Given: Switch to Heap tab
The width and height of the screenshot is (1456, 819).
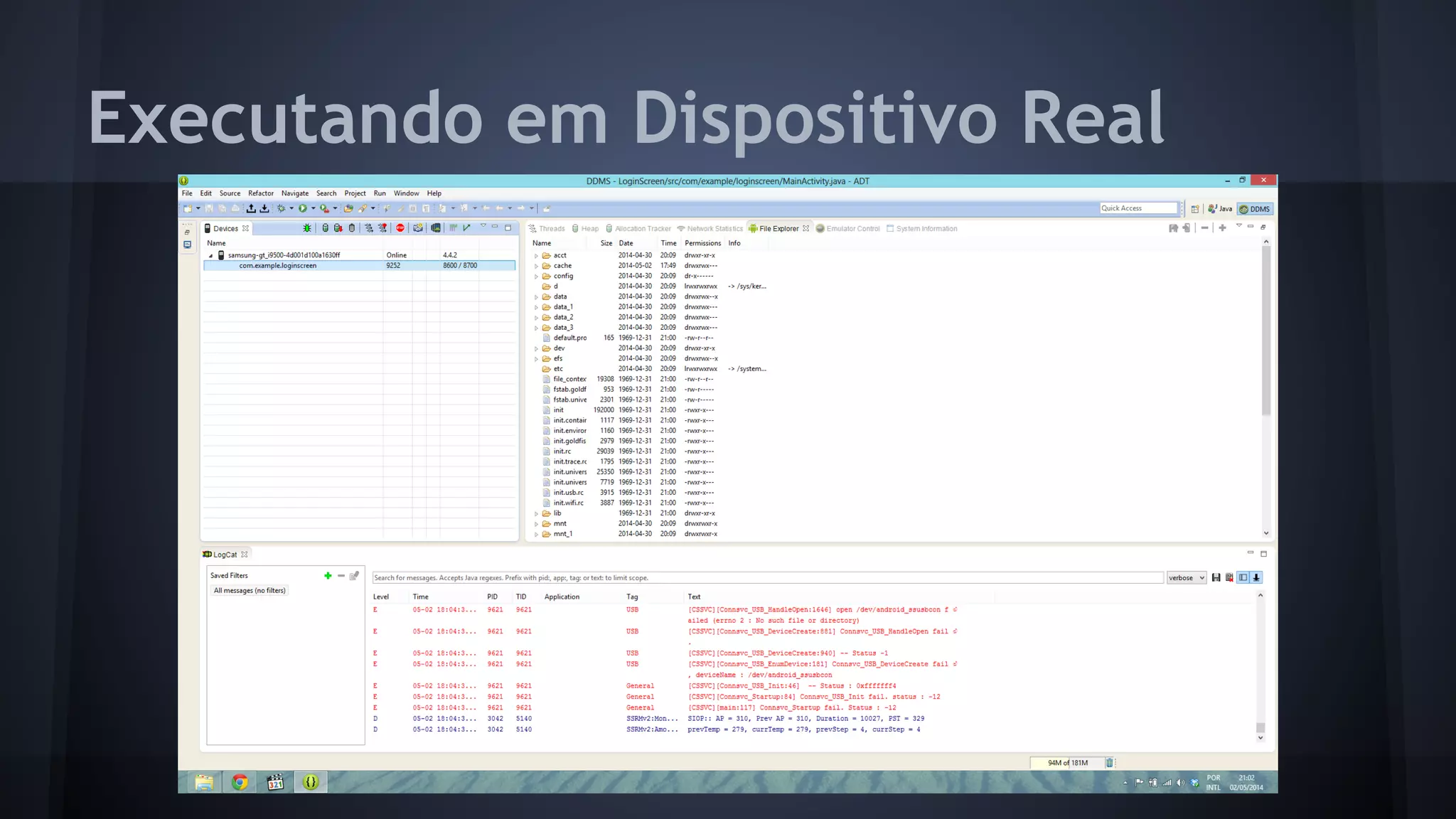Looking at the screenshot, I should coord(585,229).
